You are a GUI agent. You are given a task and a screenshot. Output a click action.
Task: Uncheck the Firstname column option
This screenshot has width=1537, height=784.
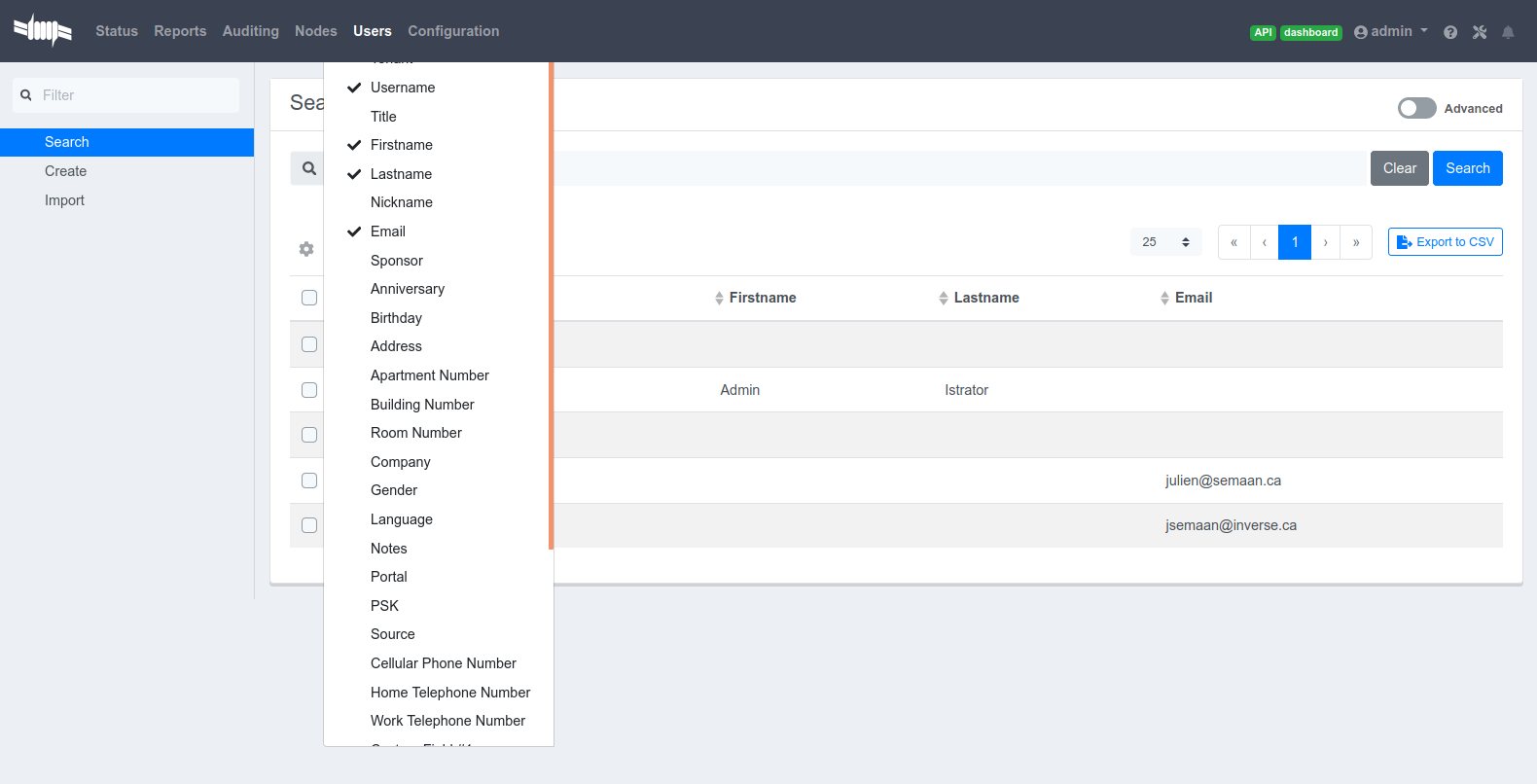click(438, 145)
